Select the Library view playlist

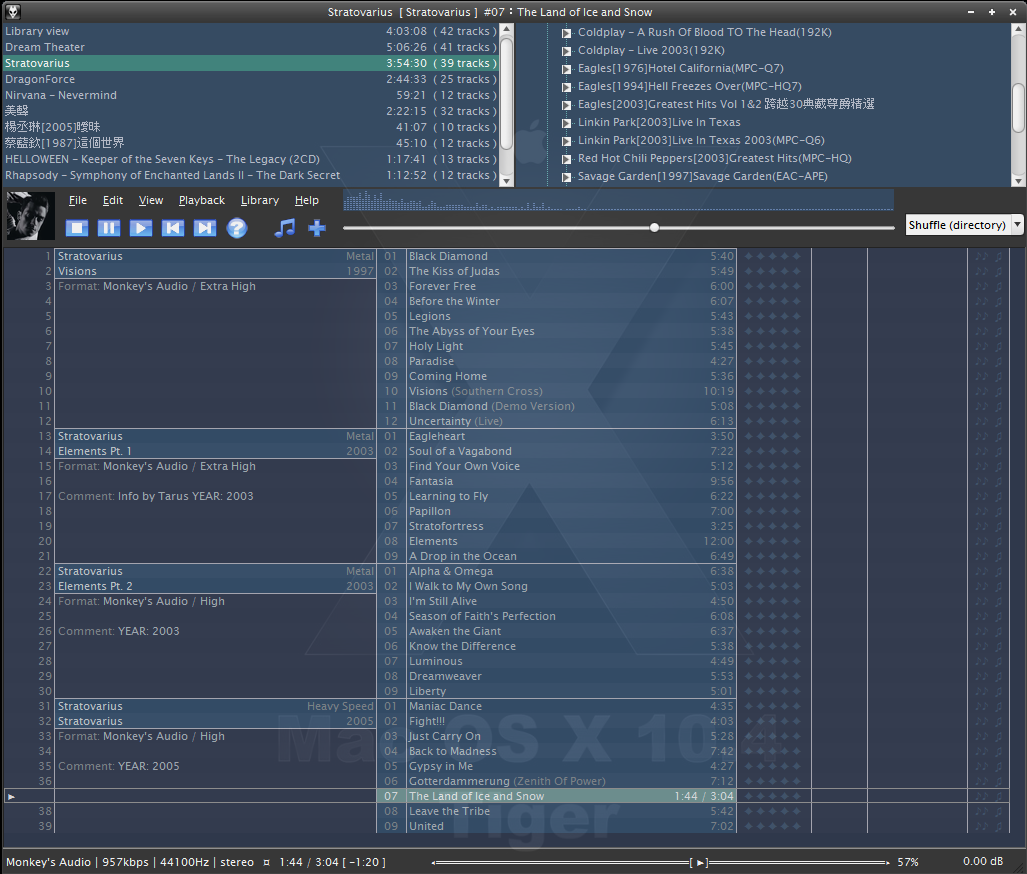251,31
